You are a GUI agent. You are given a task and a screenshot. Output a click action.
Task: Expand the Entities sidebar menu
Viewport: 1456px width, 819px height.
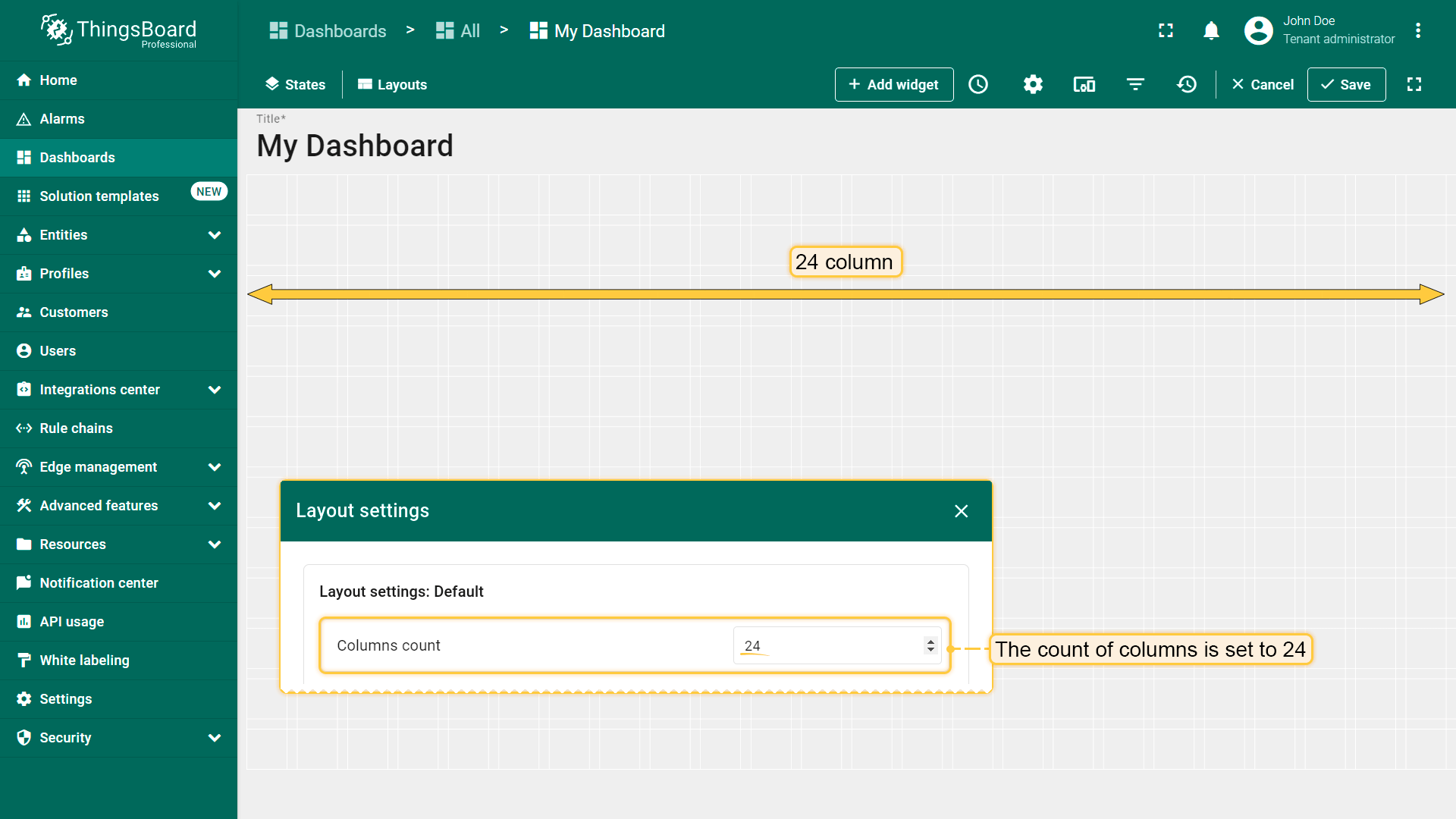pyautogui.click(x=215, y=235)
